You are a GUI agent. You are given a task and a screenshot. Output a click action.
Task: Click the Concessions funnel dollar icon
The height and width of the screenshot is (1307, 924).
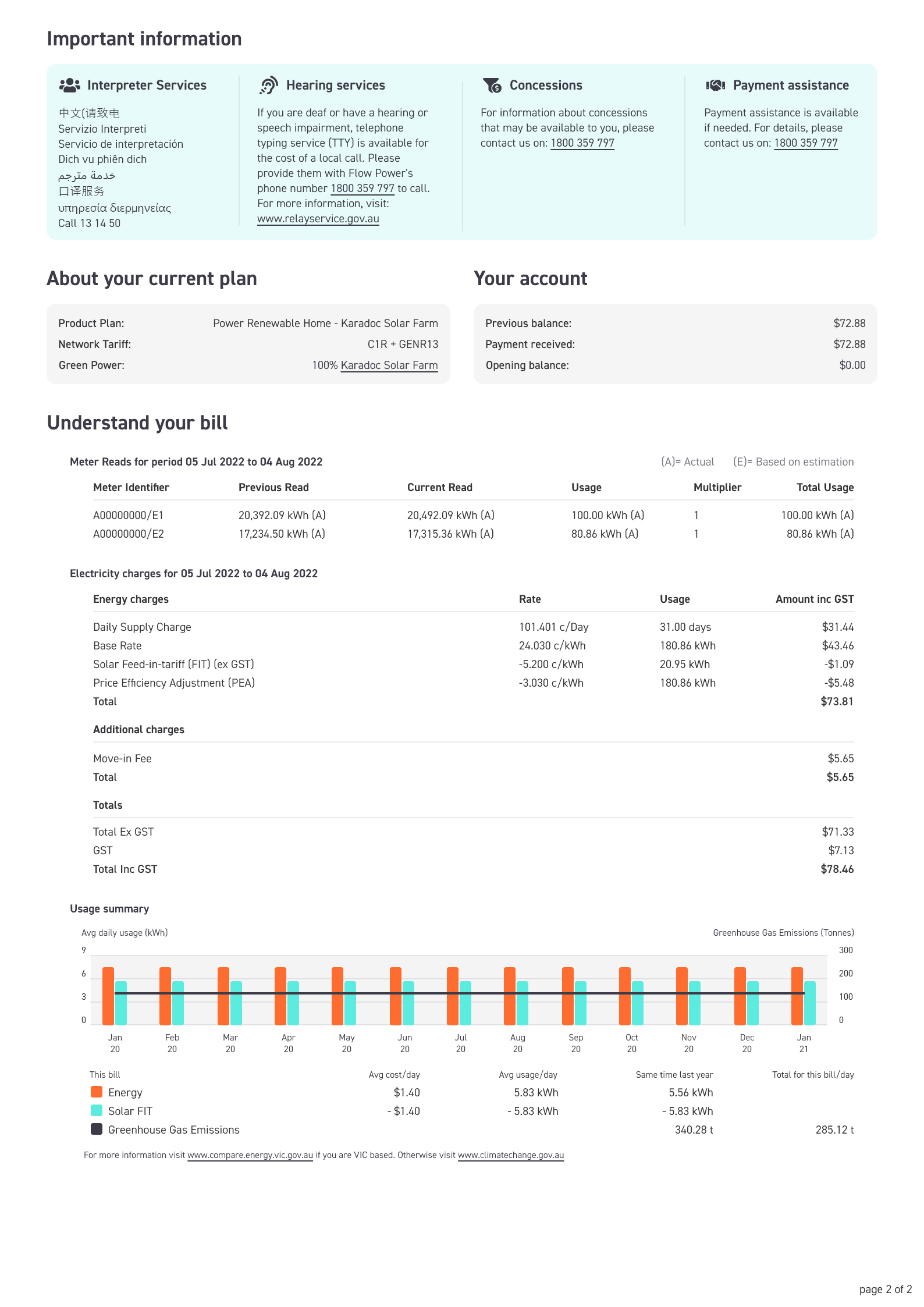point(492,86)
